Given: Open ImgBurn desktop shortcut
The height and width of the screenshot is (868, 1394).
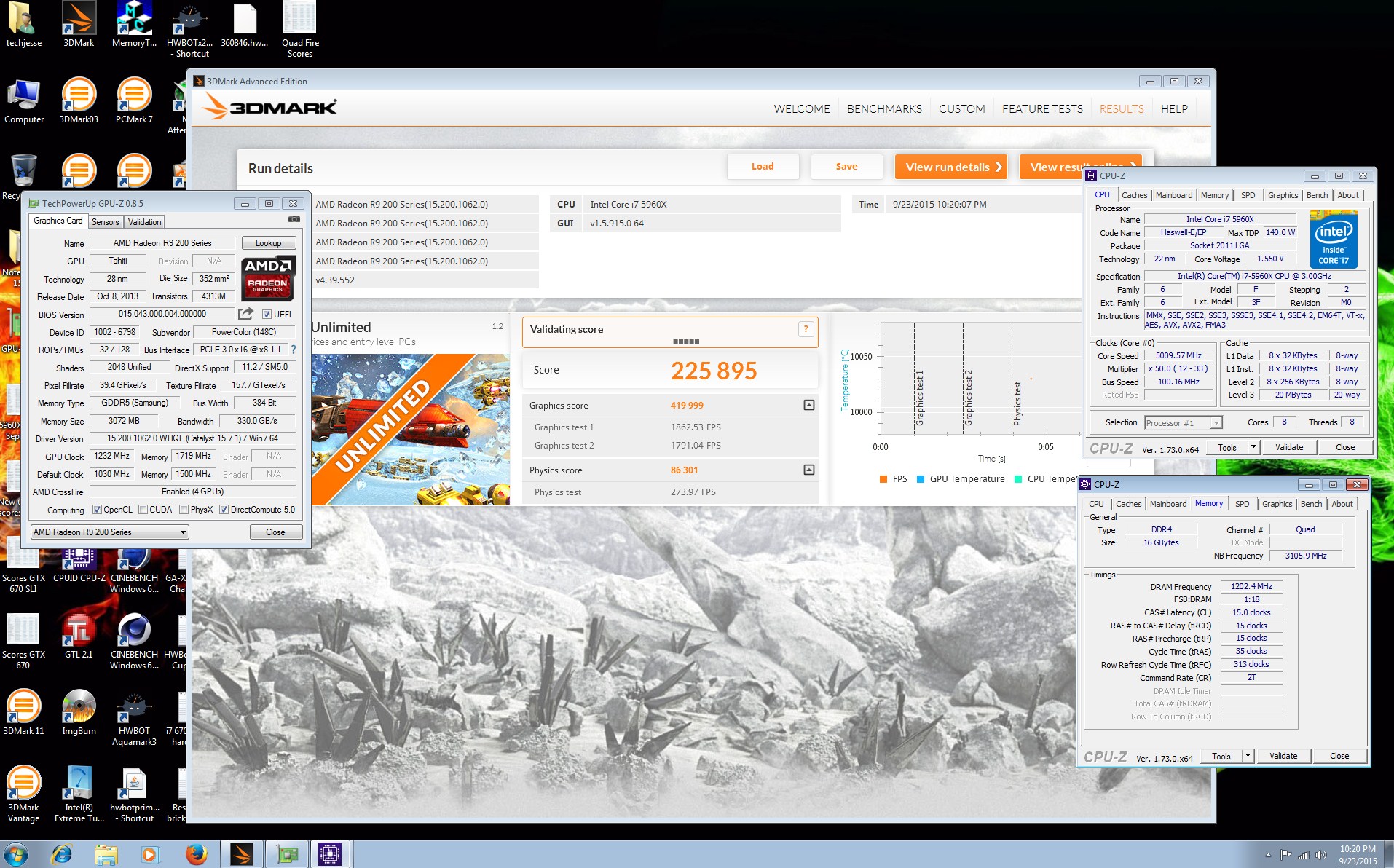Looking at the screenshot, I should point(79,712).
